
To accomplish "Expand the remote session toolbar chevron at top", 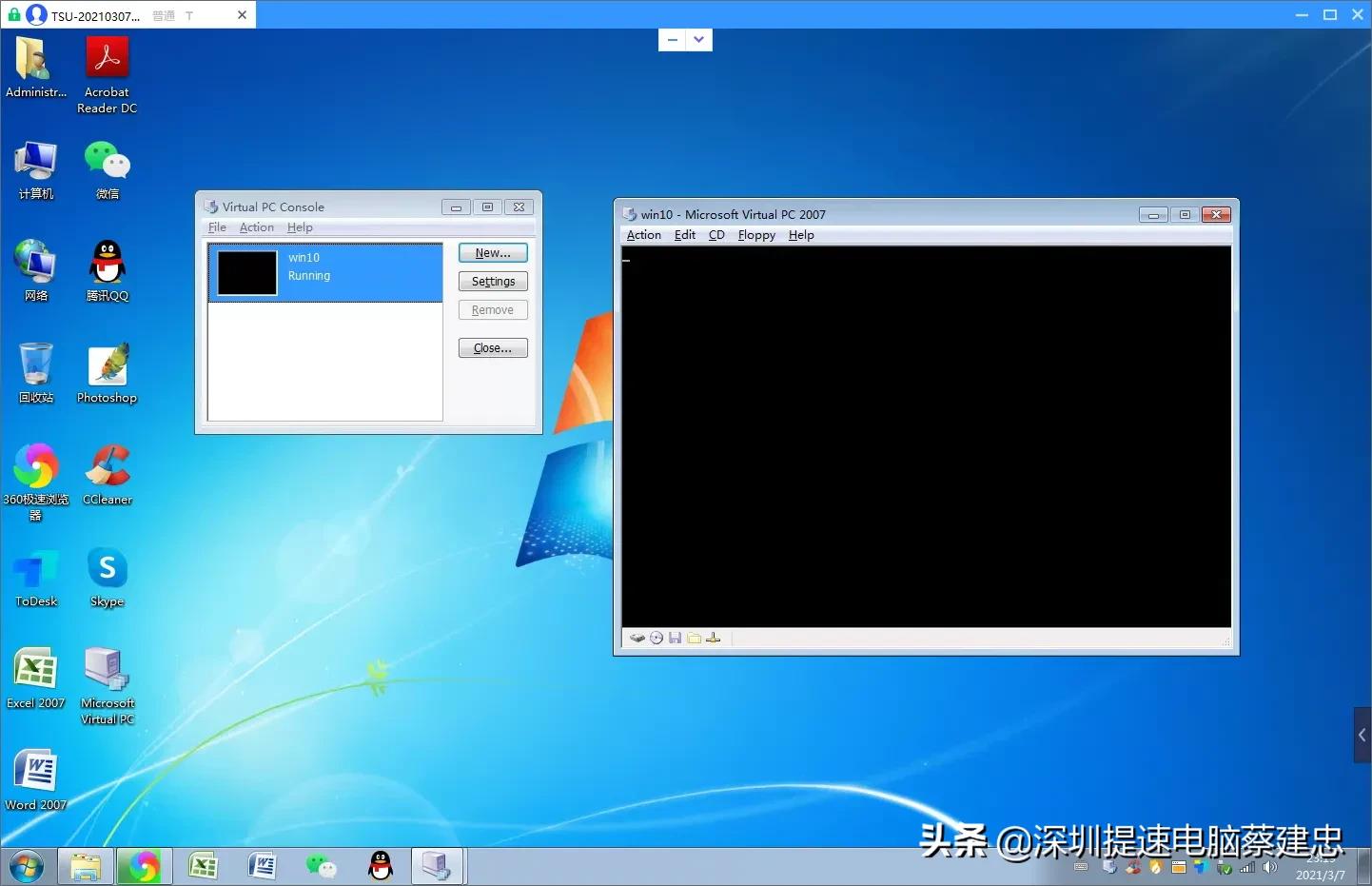I will pyautogui.click(x=699, y=40).
